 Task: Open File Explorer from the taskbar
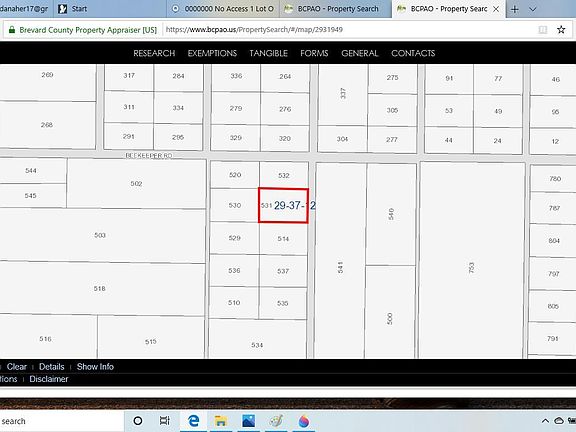[220, 421]
